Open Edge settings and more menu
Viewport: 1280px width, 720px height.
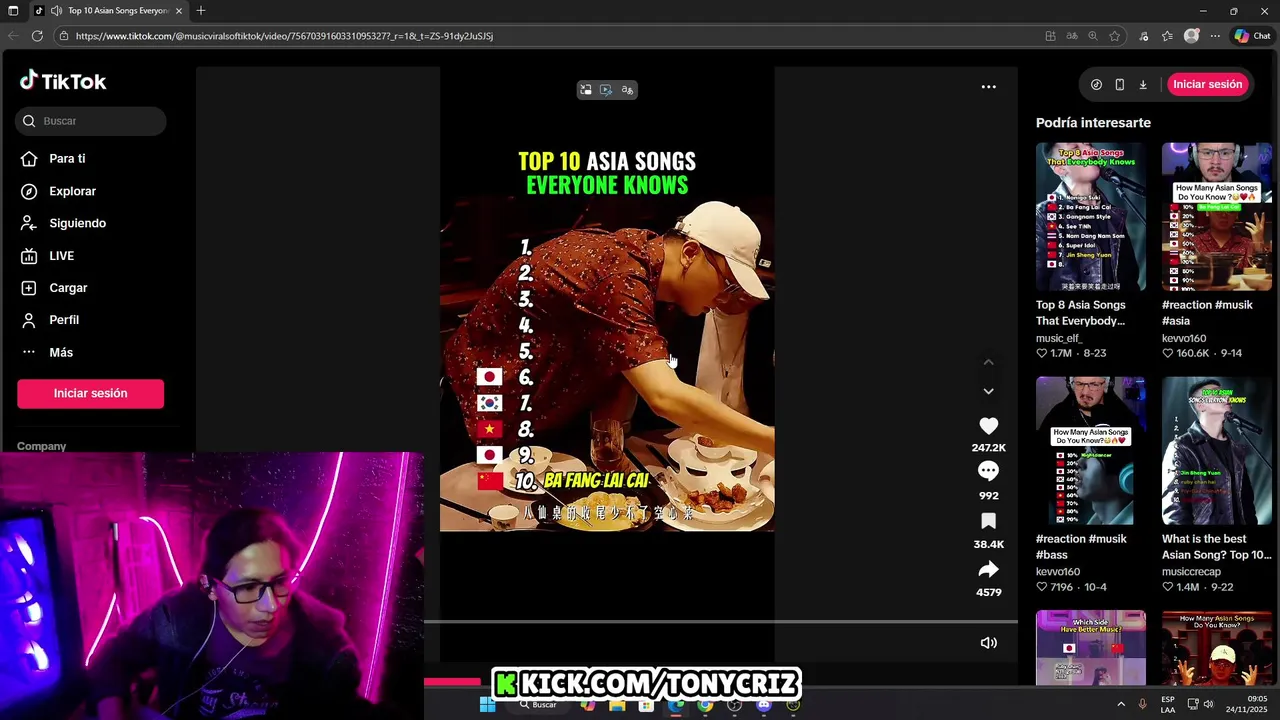click(1215, 36)
